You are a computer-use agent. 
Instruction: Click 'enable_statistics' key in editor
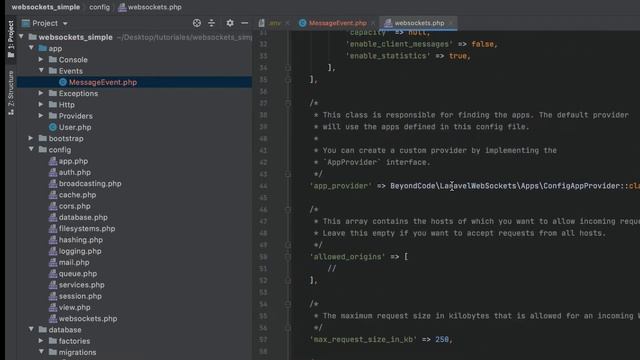click(x=388, y=56)
